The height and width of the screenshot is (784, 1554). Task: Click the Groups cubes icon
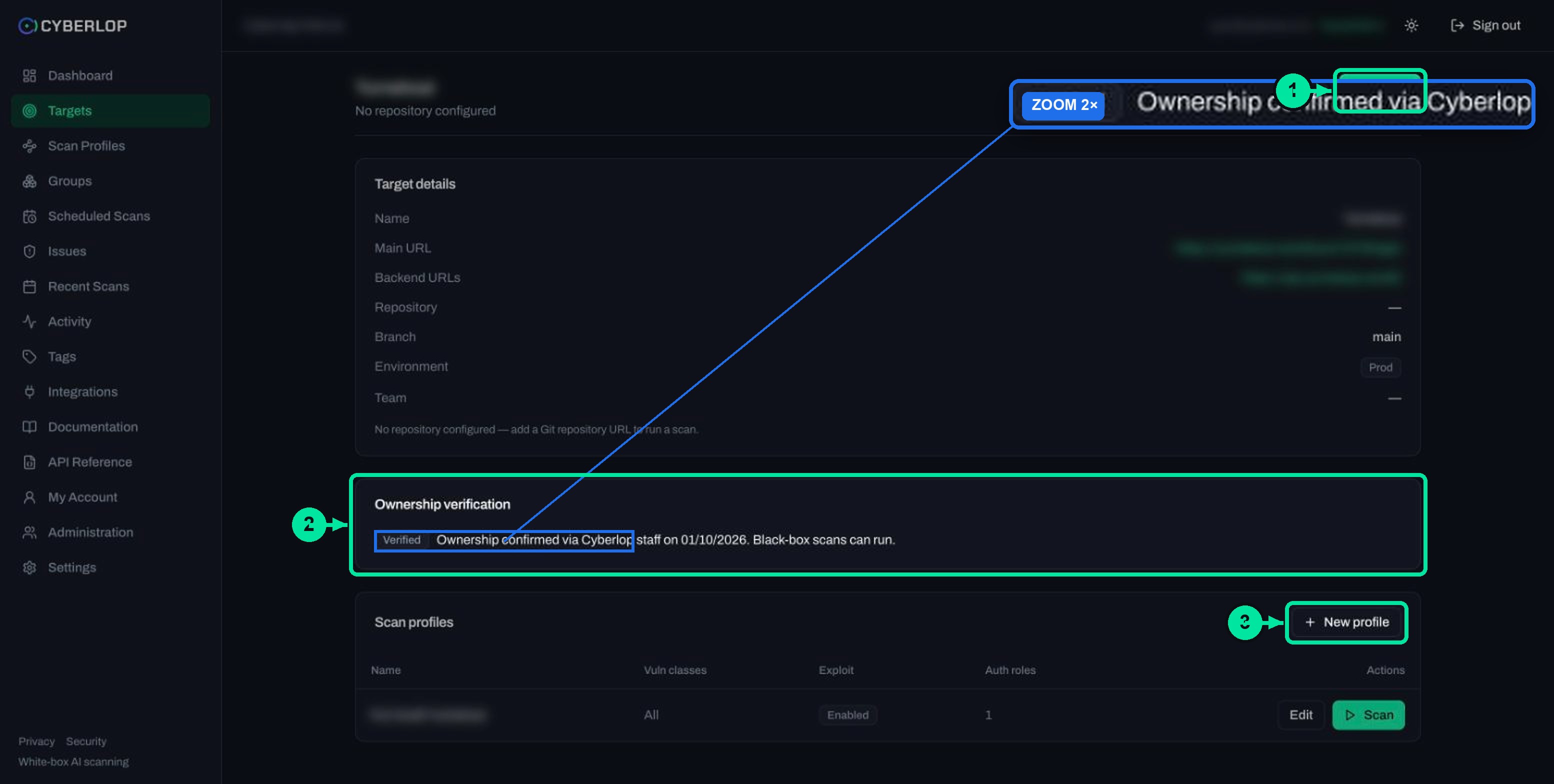29,181
